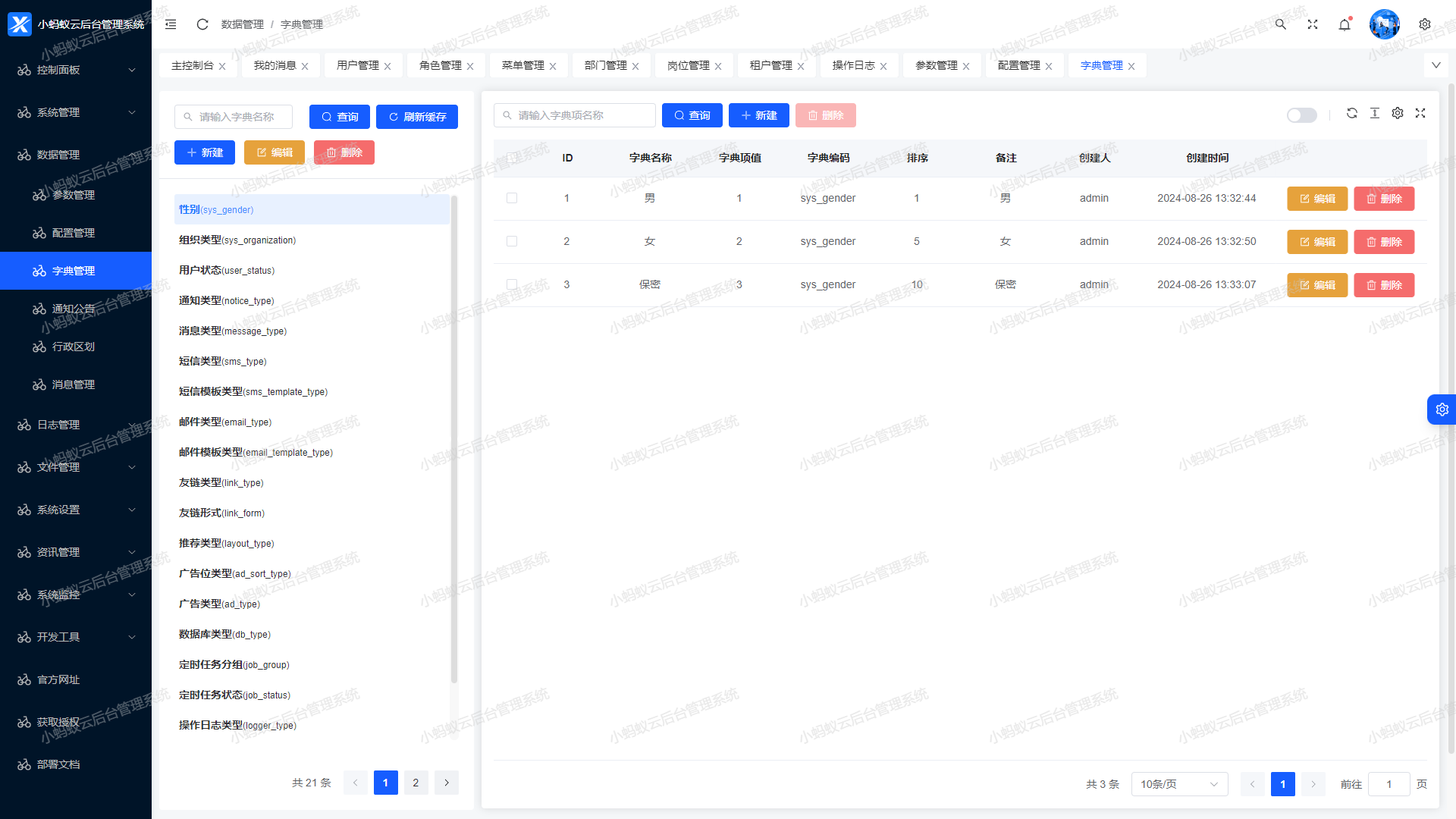This screenshot has height=819, width=1456.
Task: Toggle the switch above the table
Action: click(x=1302, y=115)
